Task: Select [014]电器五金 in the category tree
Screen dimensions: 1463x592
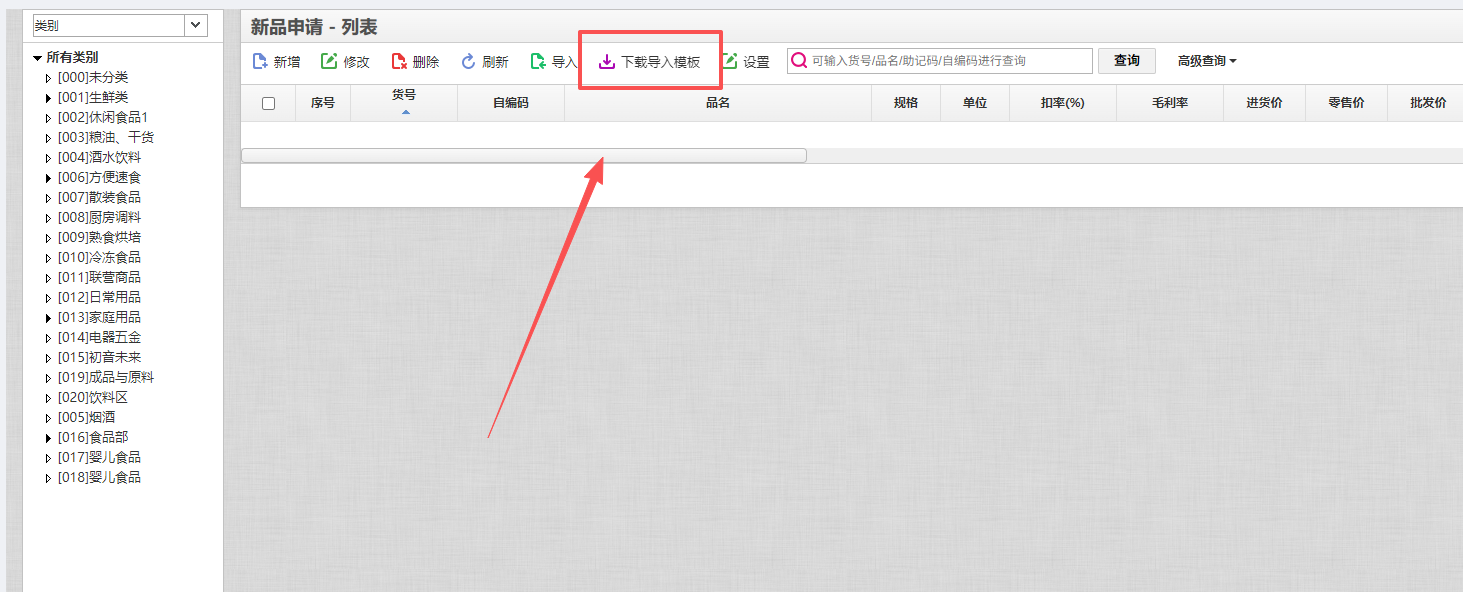Action: pos(99,337)
